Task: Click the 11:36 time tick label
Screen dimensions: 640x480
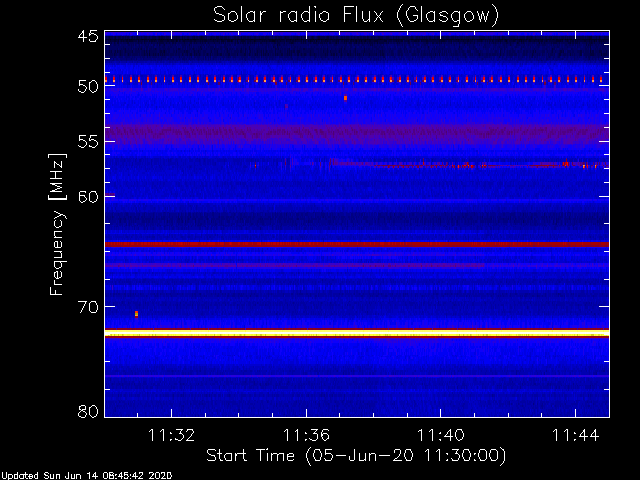Action: (306, 435)
